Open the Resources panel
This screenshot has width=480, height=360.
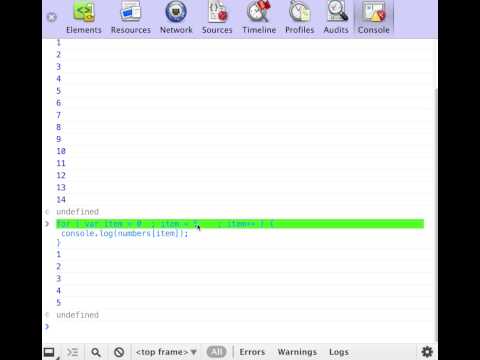[x=131, y=18]
